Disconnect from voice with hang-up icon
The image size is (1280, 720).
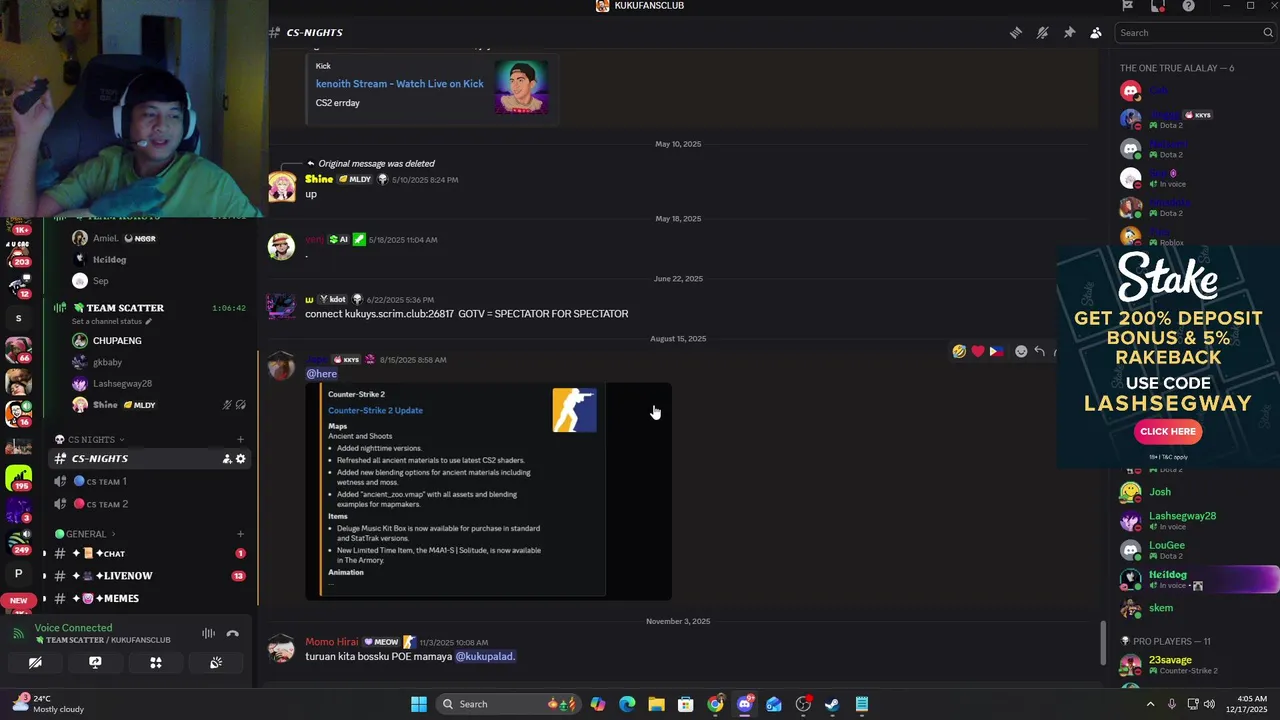coord(233,633)
